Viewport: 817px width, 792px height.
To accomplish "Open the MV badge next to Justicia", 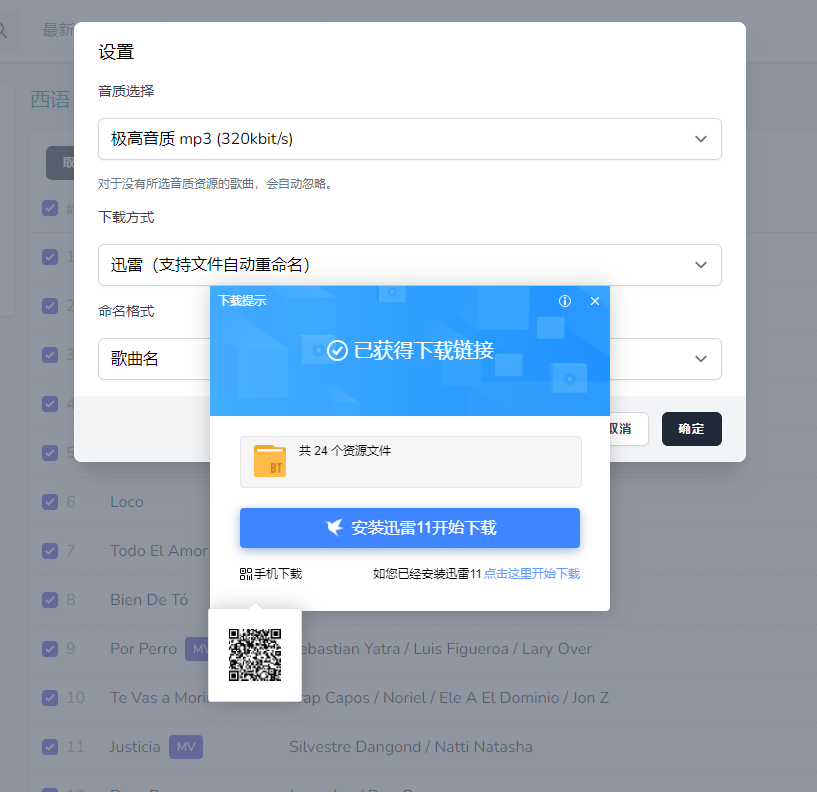I will pos(185,747).
